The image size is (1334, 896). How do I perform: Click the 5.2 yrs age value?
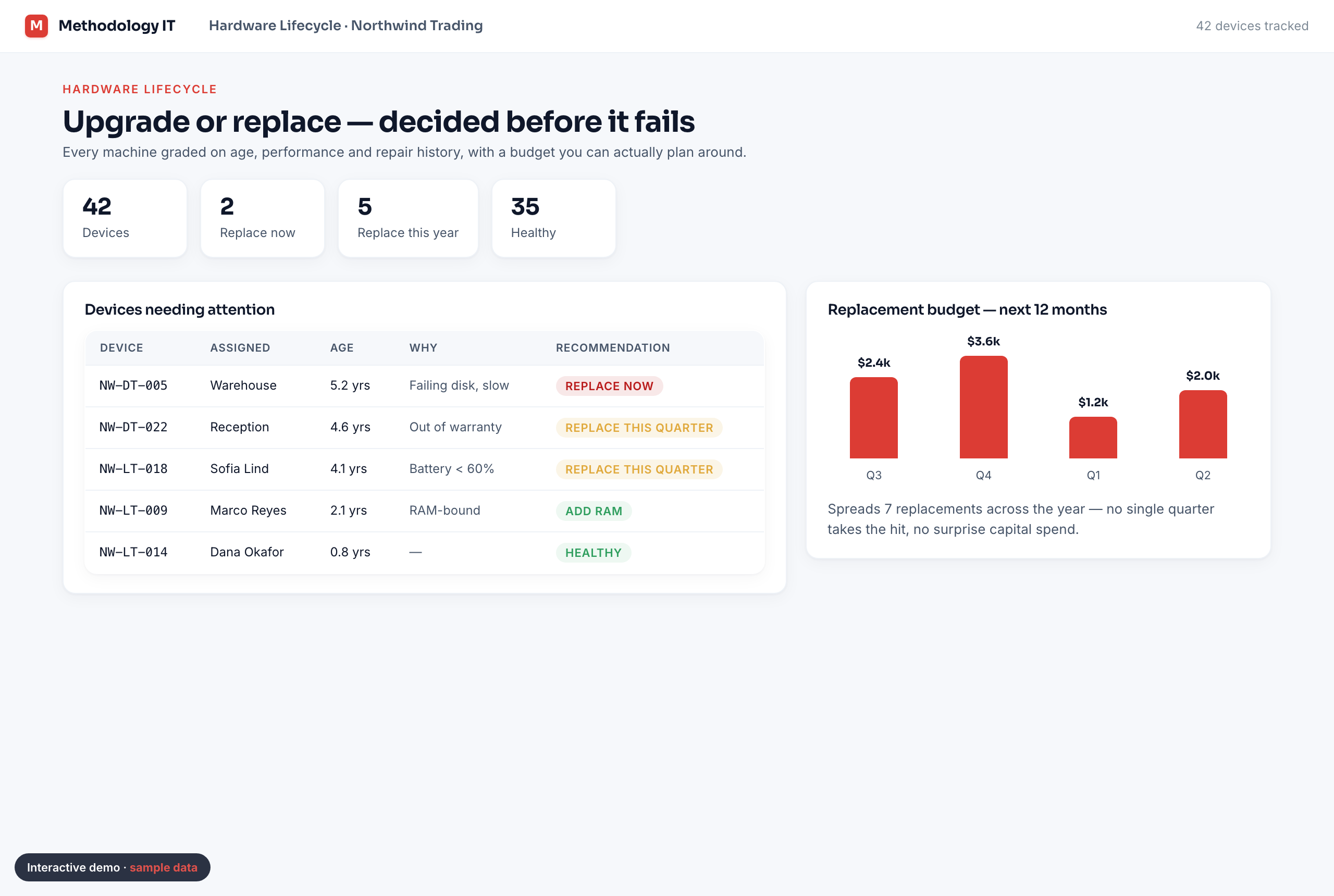[350, 385]
